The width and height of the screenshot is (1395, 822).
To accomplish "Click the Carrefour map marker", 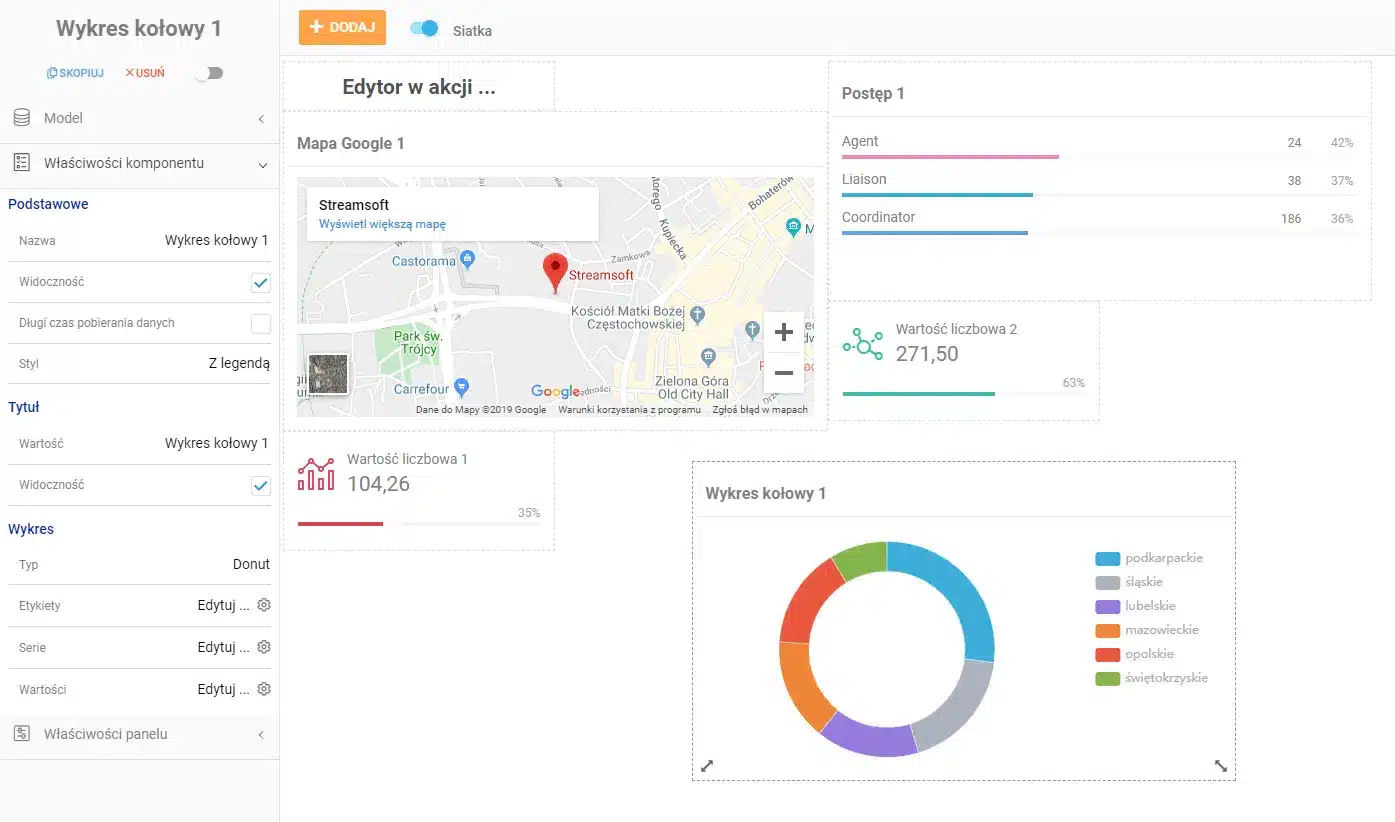I will (461, 386).
